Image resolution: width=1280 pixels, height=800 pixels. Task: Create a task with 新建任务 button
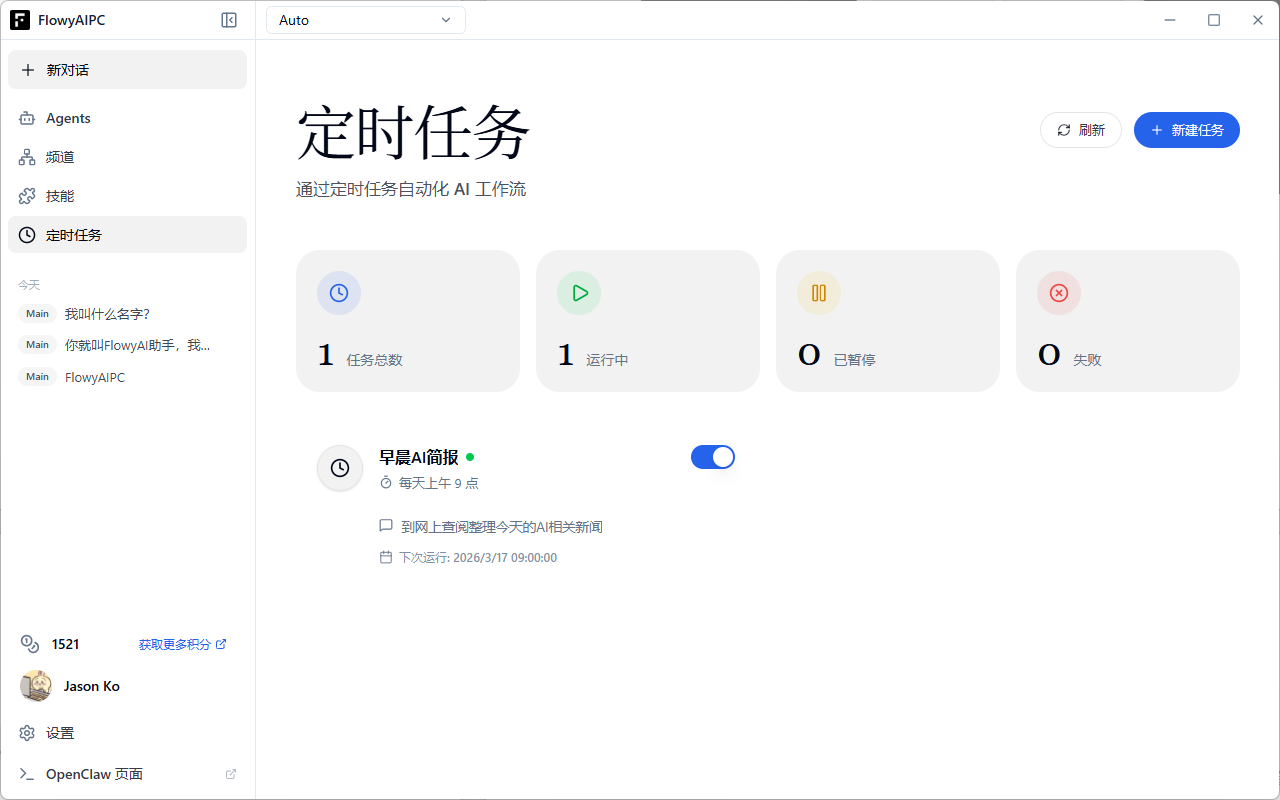click(1187, 130)
